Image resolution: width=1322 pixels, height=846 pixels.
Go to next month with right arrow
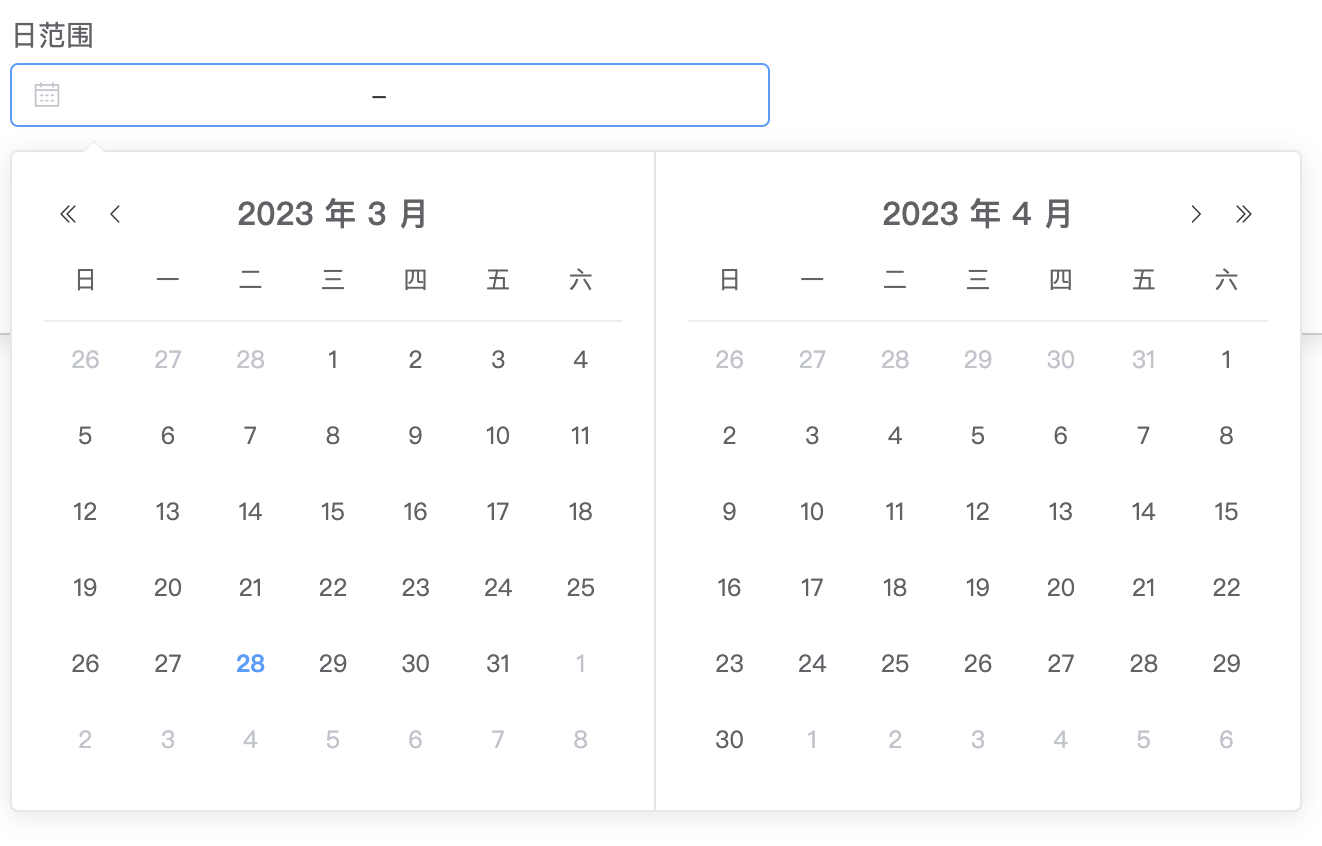[1195, 213]
